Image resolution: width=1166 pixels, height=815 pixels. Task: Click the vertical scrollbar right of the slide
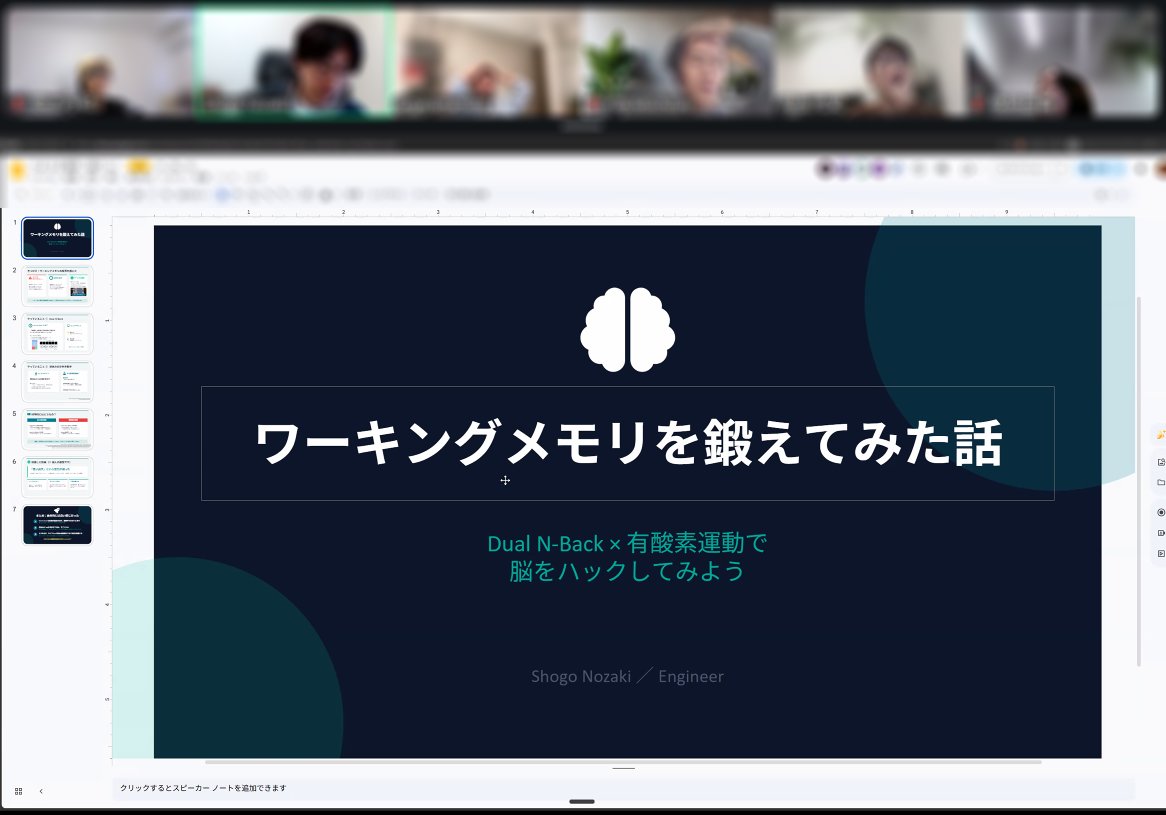point(1138,481)
